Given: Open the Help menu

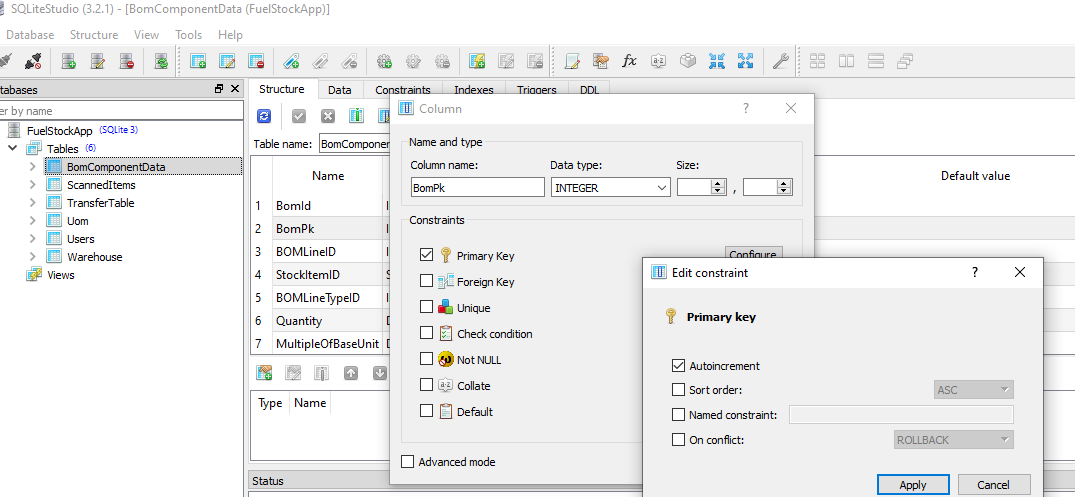Looking at the screenshot, I should [x=230, y=34].
